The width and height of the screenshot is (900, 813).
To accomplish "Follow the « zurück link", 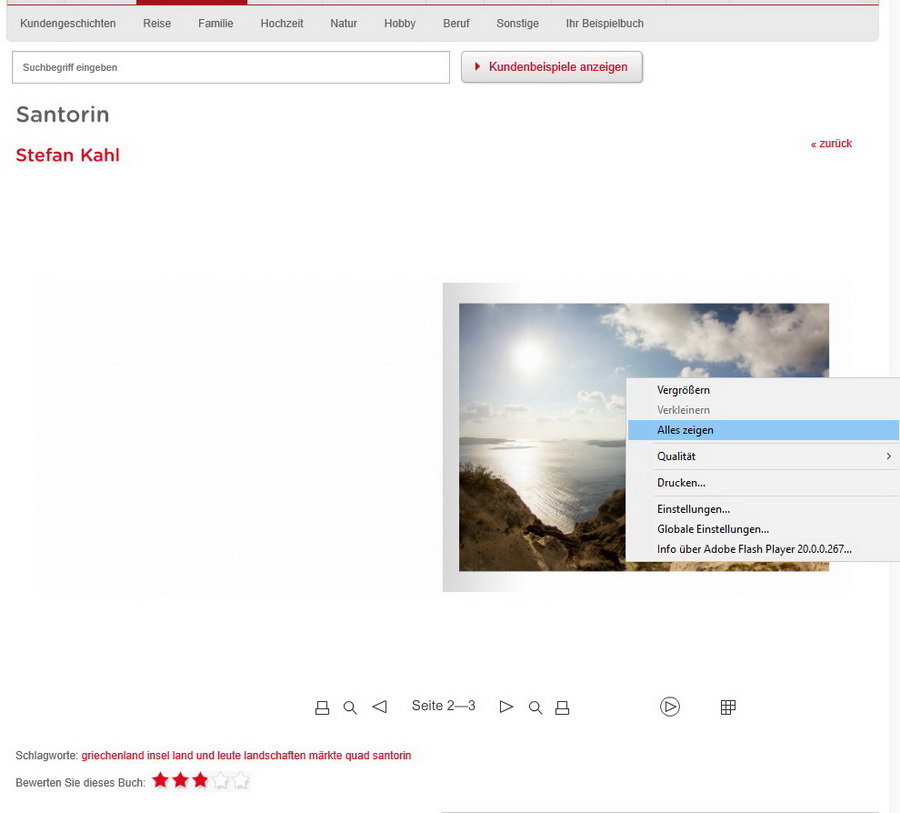I will (x=831, y=144).
